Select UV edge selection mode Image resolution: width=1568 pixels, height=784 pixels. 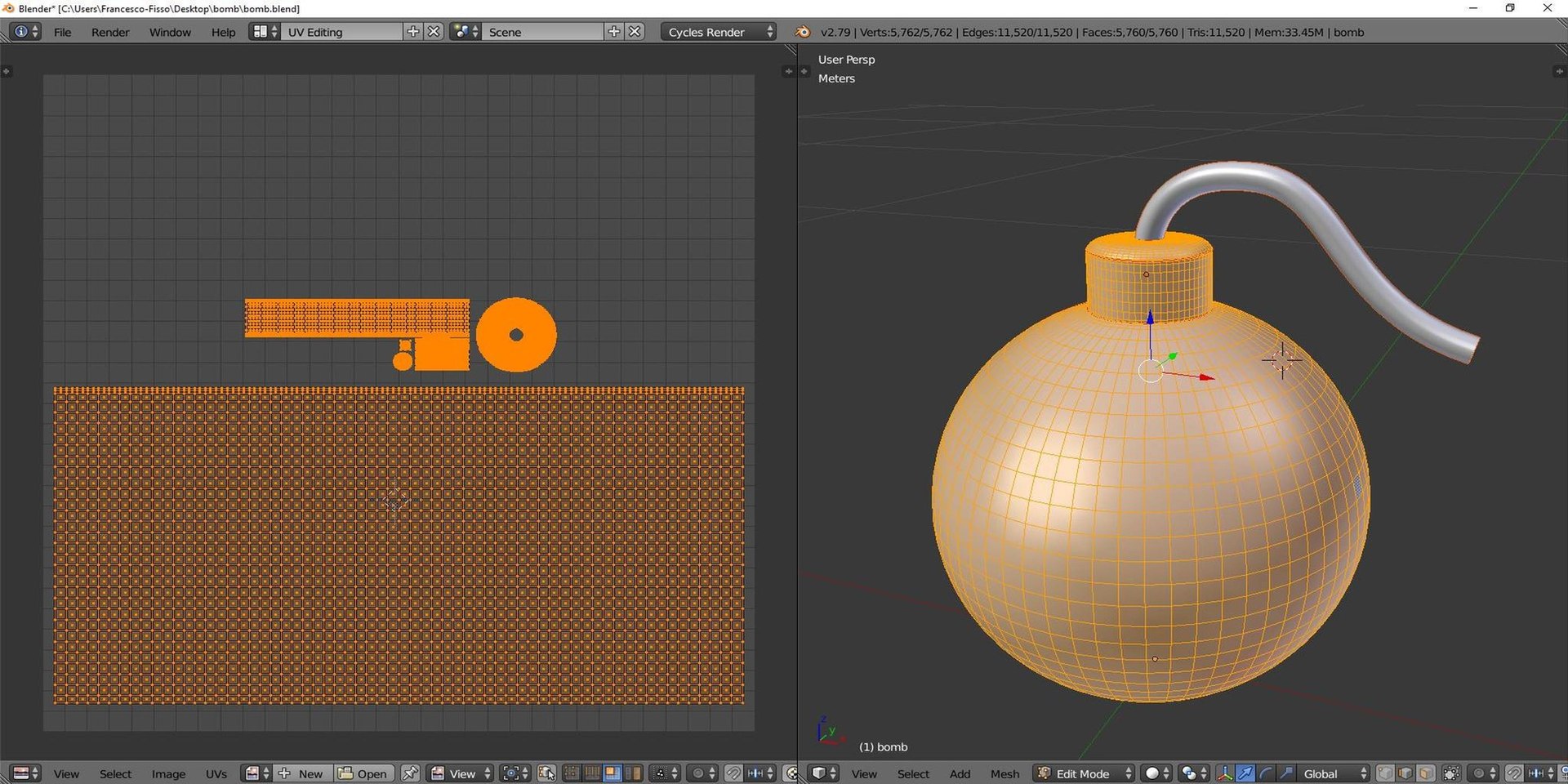(592, 773)
